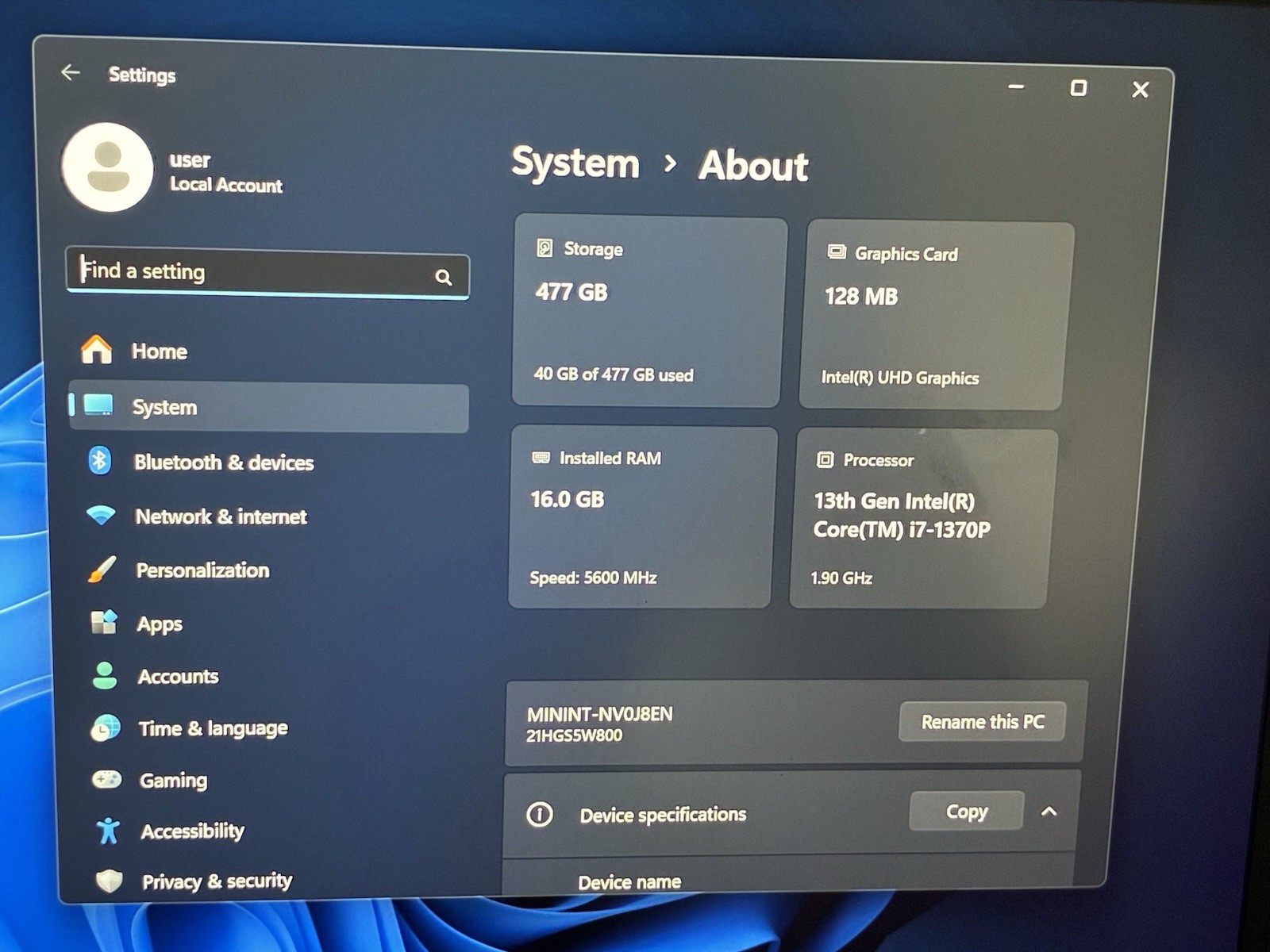Click the Installed RAM icon
Viewport: 1270px width, 952px height.
click(x=541, y=458)
